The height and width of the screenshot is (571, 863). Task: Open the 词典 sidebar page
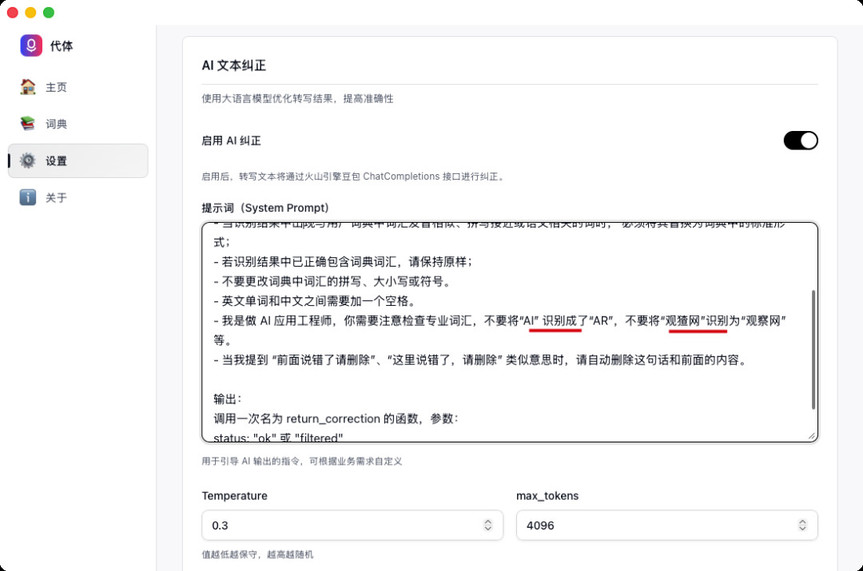[x=56, y=124]
